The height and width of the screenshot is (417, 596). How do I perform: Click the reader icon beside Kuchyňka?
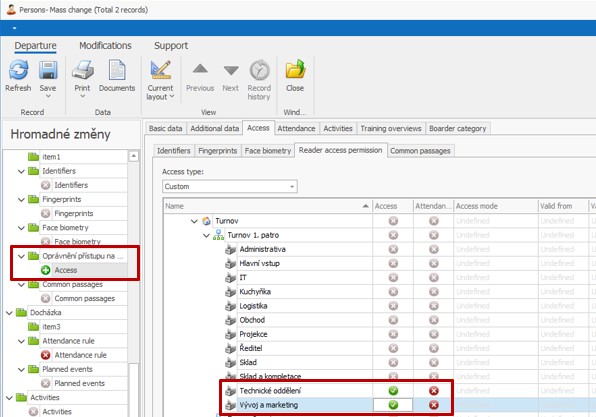tap(230, 292)
